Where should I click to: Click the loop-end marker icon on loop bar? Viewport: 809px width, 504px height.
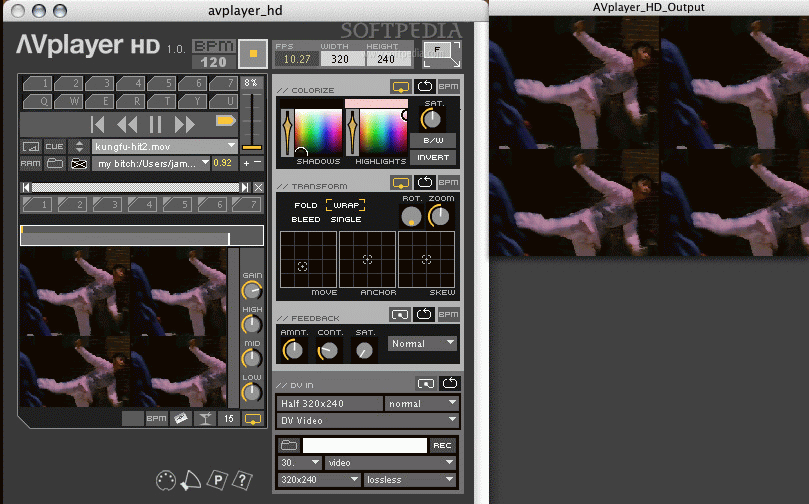(245, 187)
